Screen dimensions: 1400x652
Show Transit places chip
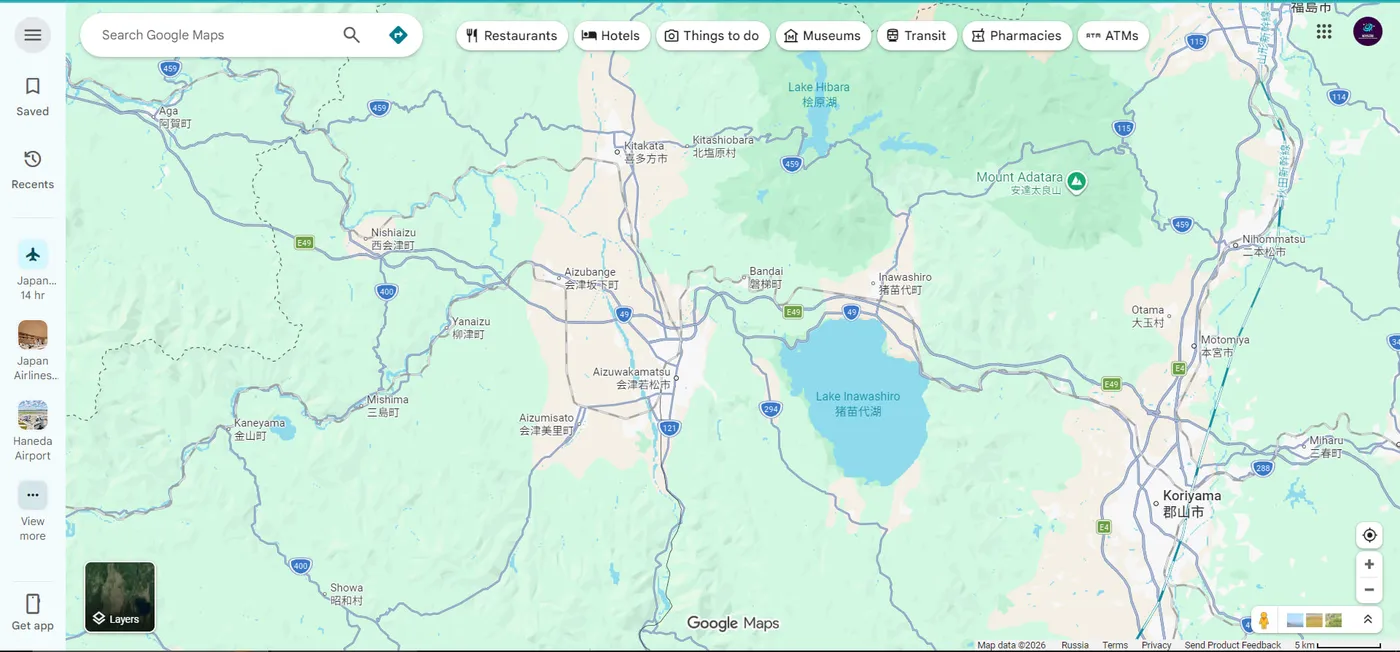pos(917,36)
